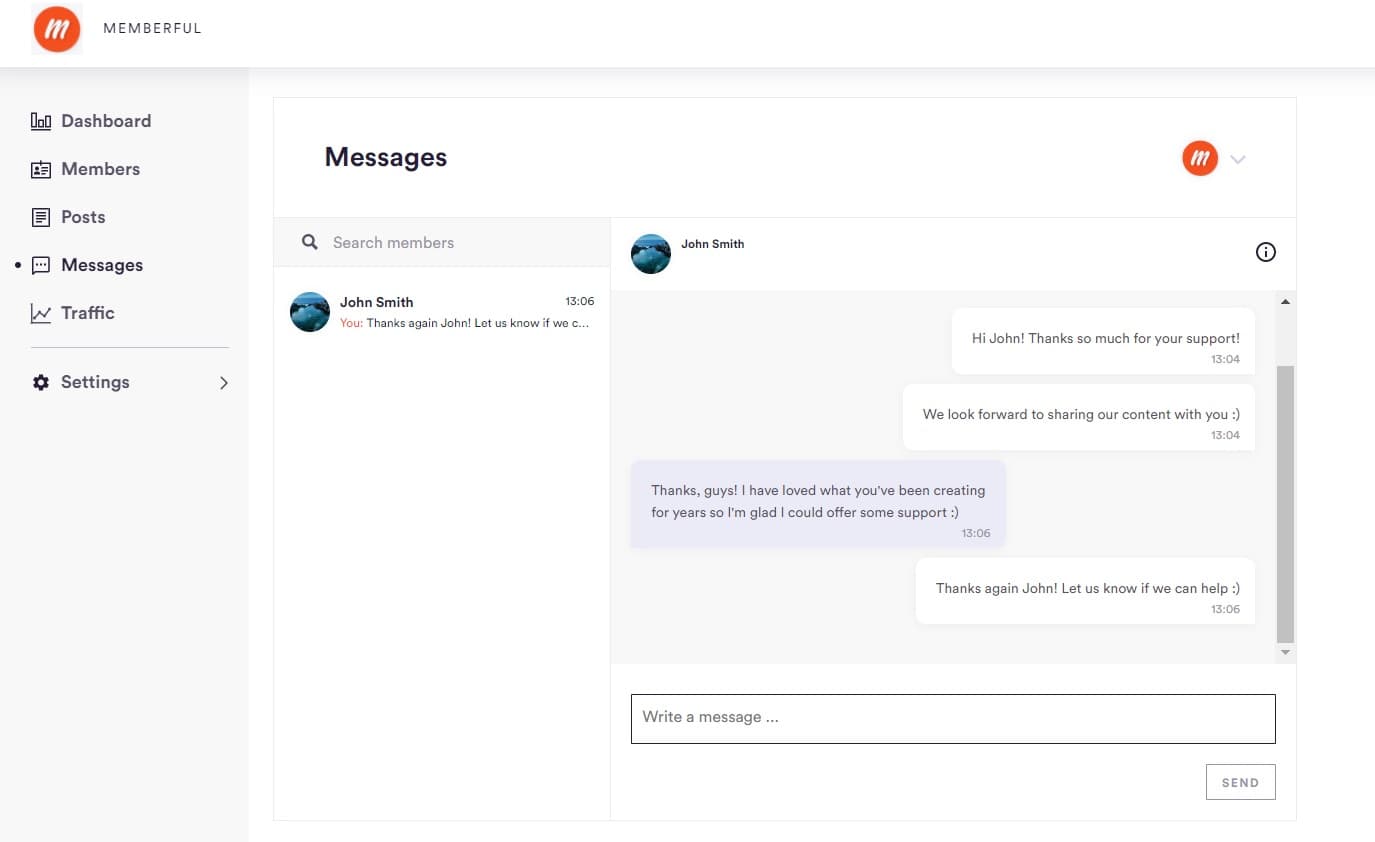Go to the Members page
The width and height of the screenshot is (1375, 842).
100,169
